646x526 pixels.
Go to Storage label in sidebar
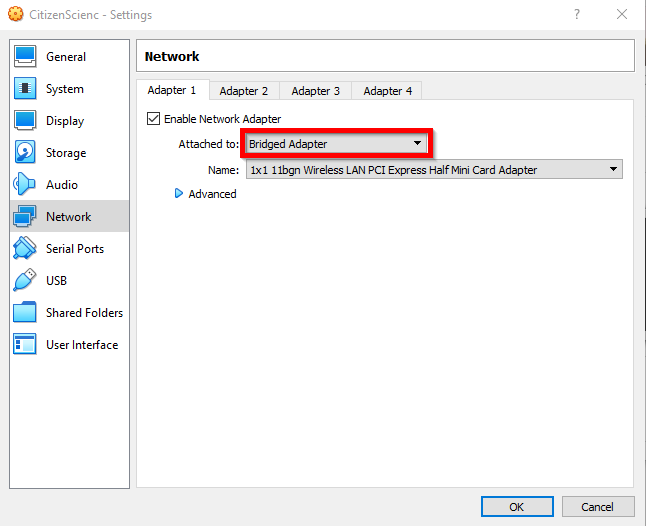pos(66,153)
